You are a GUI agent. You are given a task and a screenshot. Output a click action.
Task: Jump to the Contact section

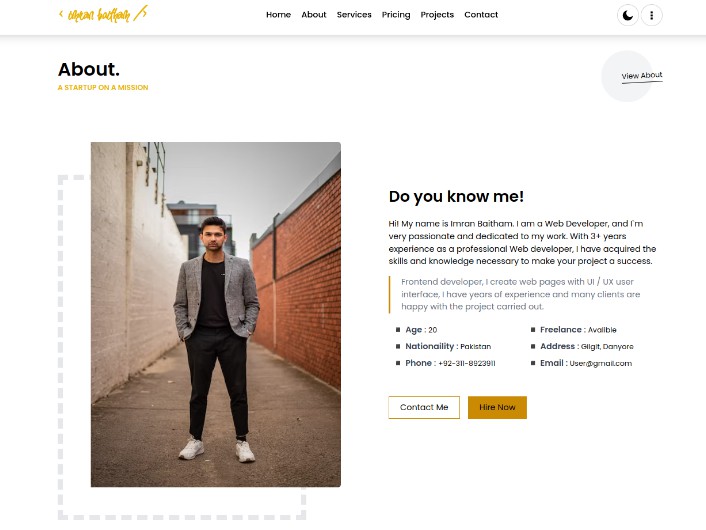481,15
